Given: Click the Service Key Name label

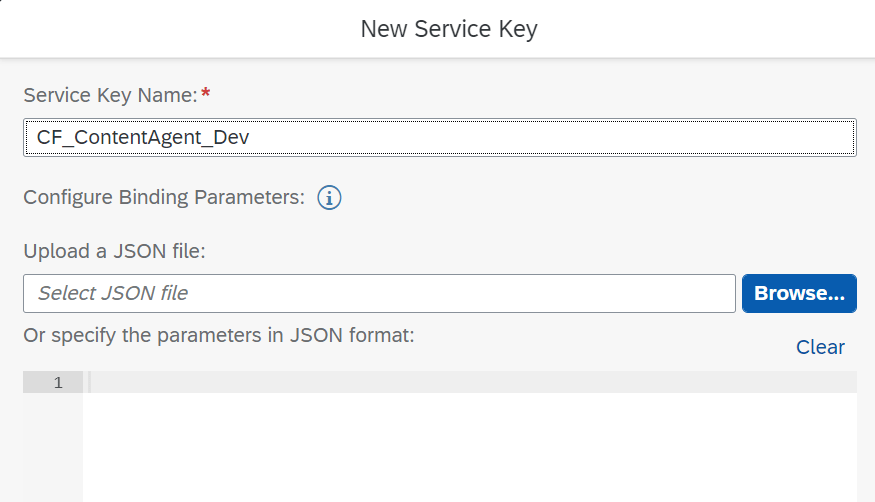Looking at the screenshot, I should tap(110, 95).
